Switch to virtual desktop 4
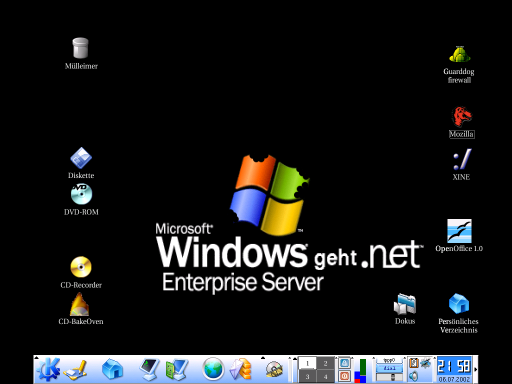Image resolution: width=512 pixels, height=384 pixels. click(325, 376)
